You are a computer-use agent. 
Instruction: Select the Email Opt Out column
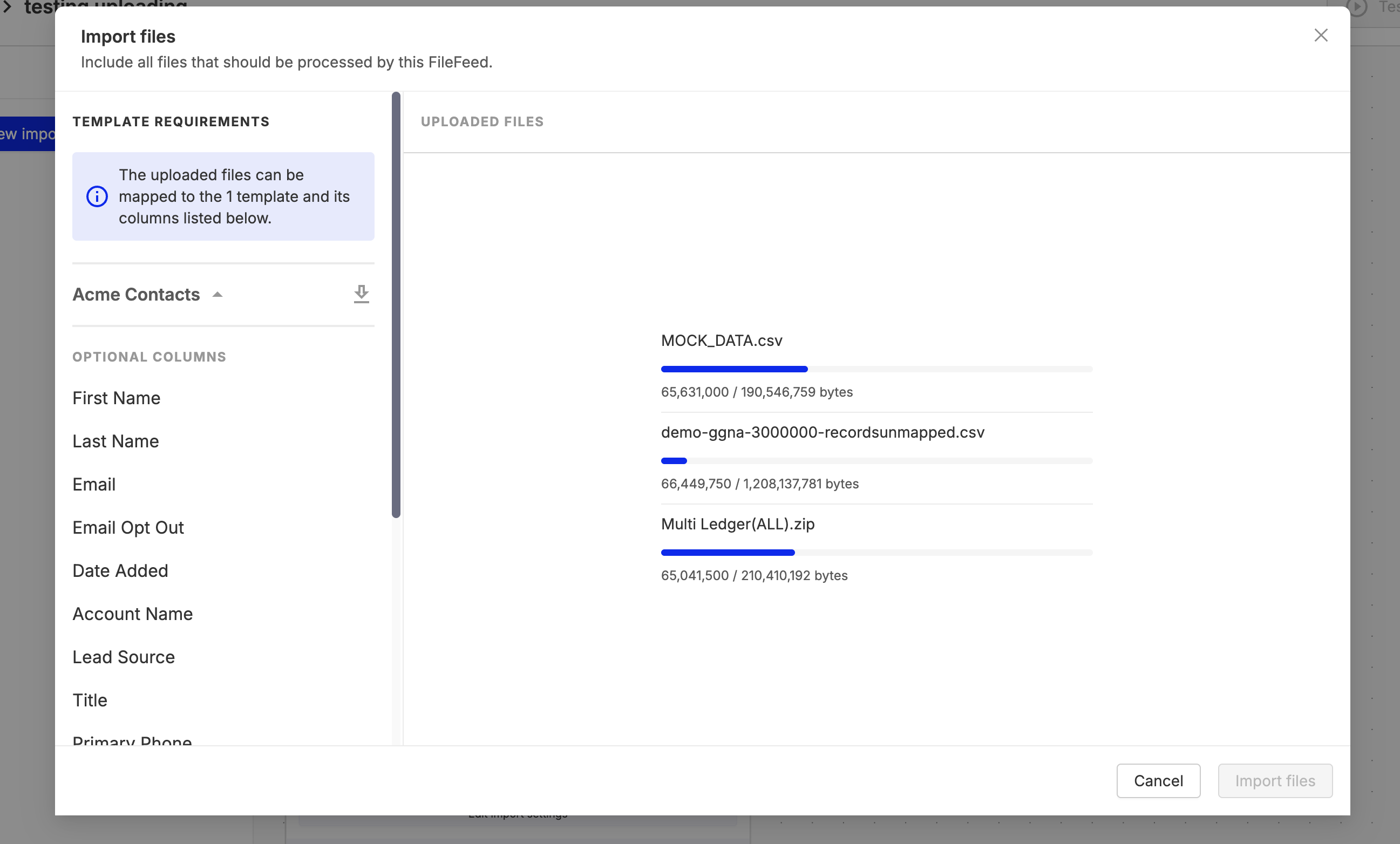click(x=128, y=528)
